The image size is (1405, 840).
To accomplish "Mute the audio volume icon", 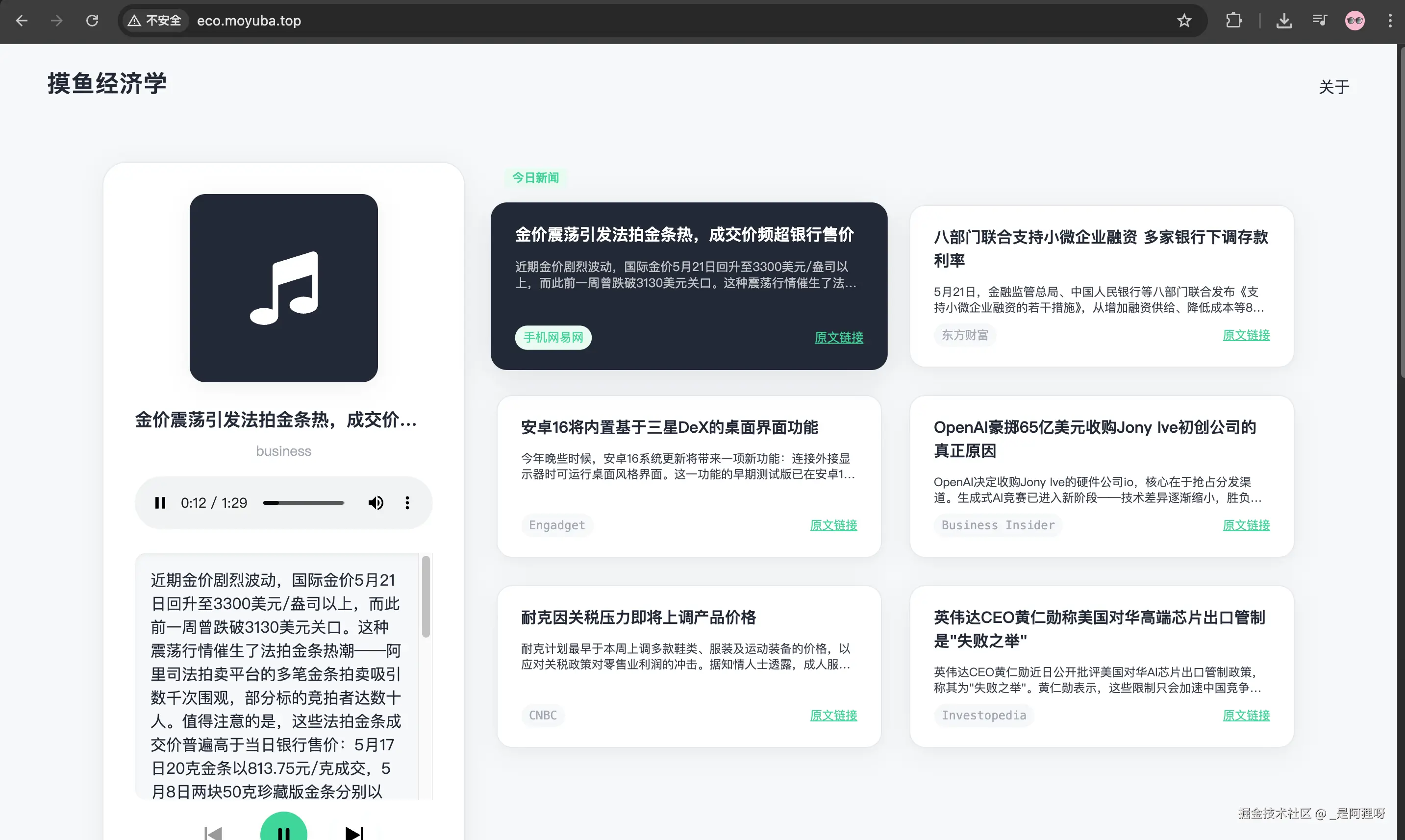I will coord(376,503).
